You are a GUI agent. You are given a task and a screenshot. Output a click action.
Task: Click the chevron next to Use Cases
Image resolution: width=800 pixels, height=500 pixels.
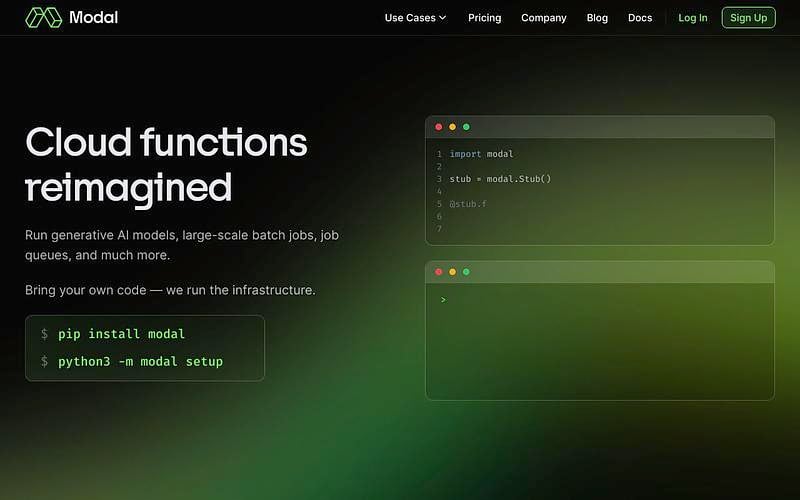tap(442, 18)
